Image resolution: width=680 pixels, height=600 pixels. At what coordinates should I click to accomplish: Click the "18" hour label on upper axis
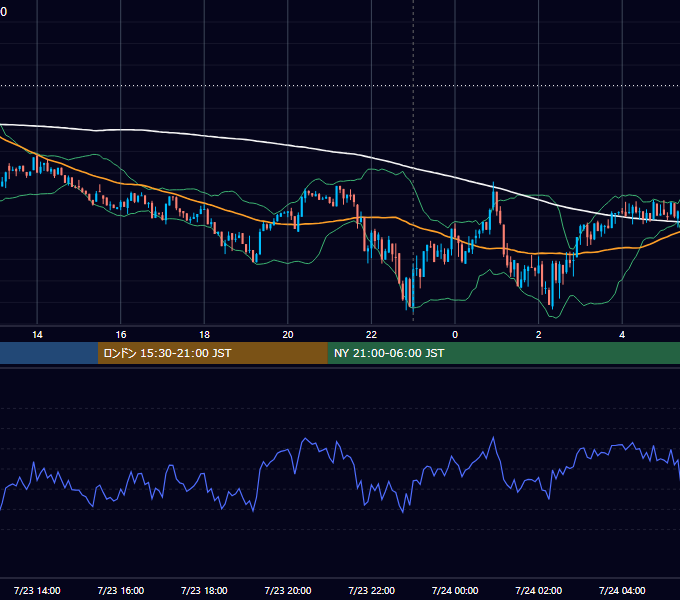[x=204, y=335]
